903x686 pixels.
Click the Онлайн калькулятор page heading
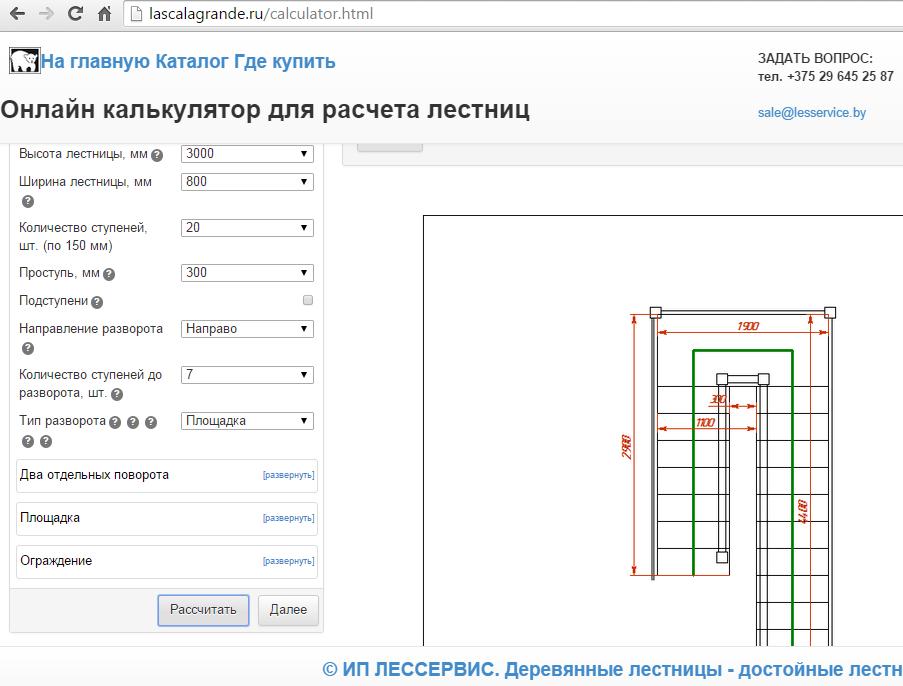click(x=265, y=110)
